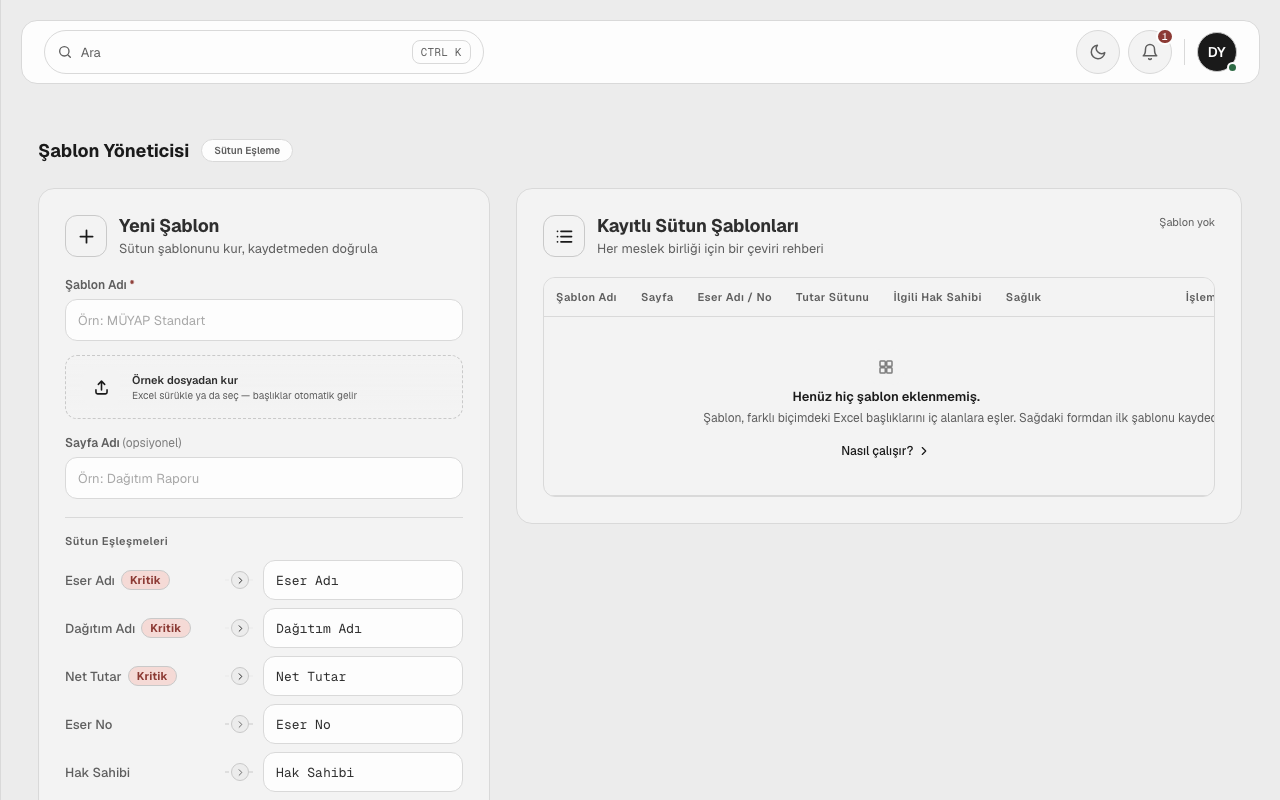Toggle dark mode with the moon icon
This screenshot has height=800, width=1280.
[x=1098, y=52]
